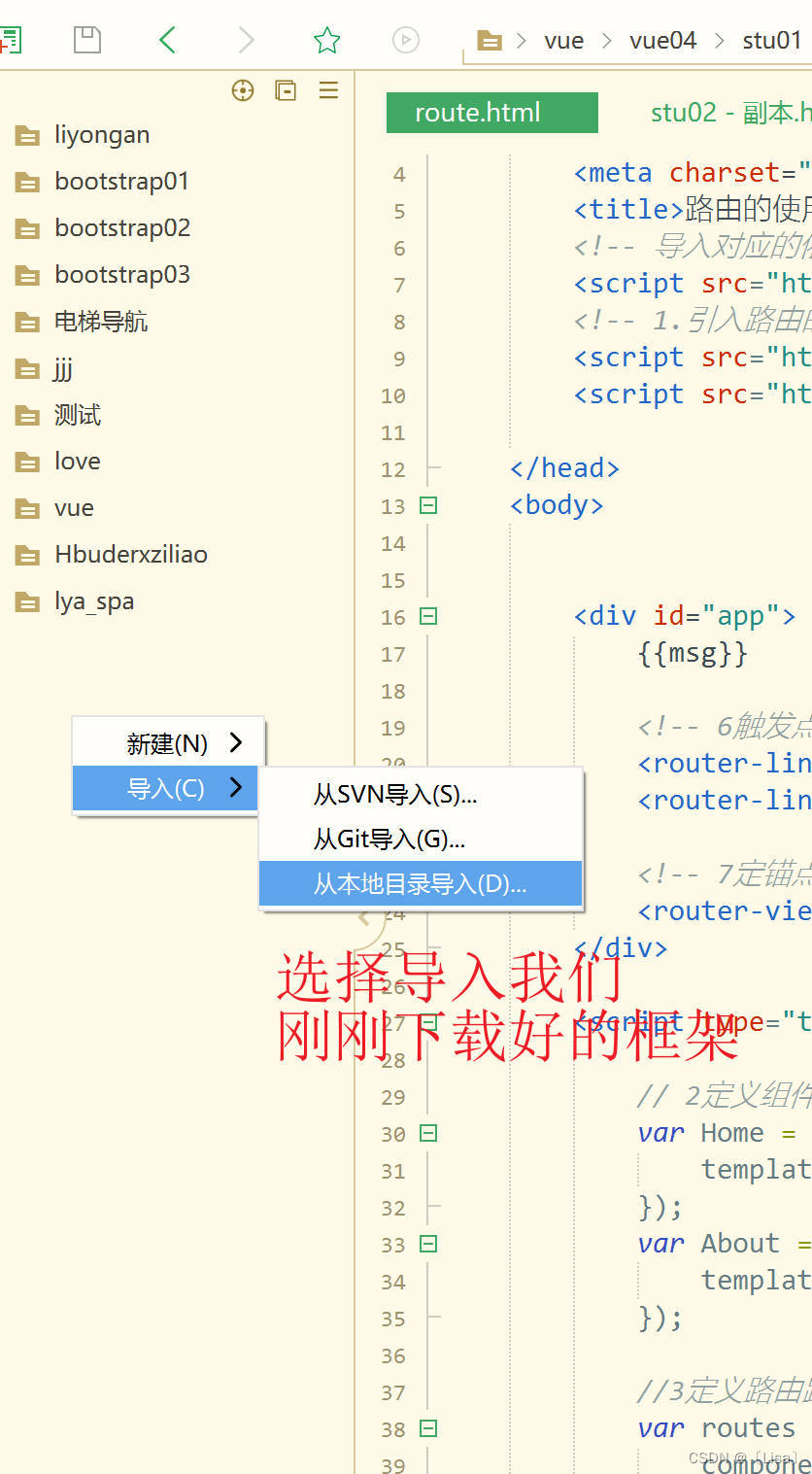Click the vue folder icon in project list

click(x=27, y=508)
